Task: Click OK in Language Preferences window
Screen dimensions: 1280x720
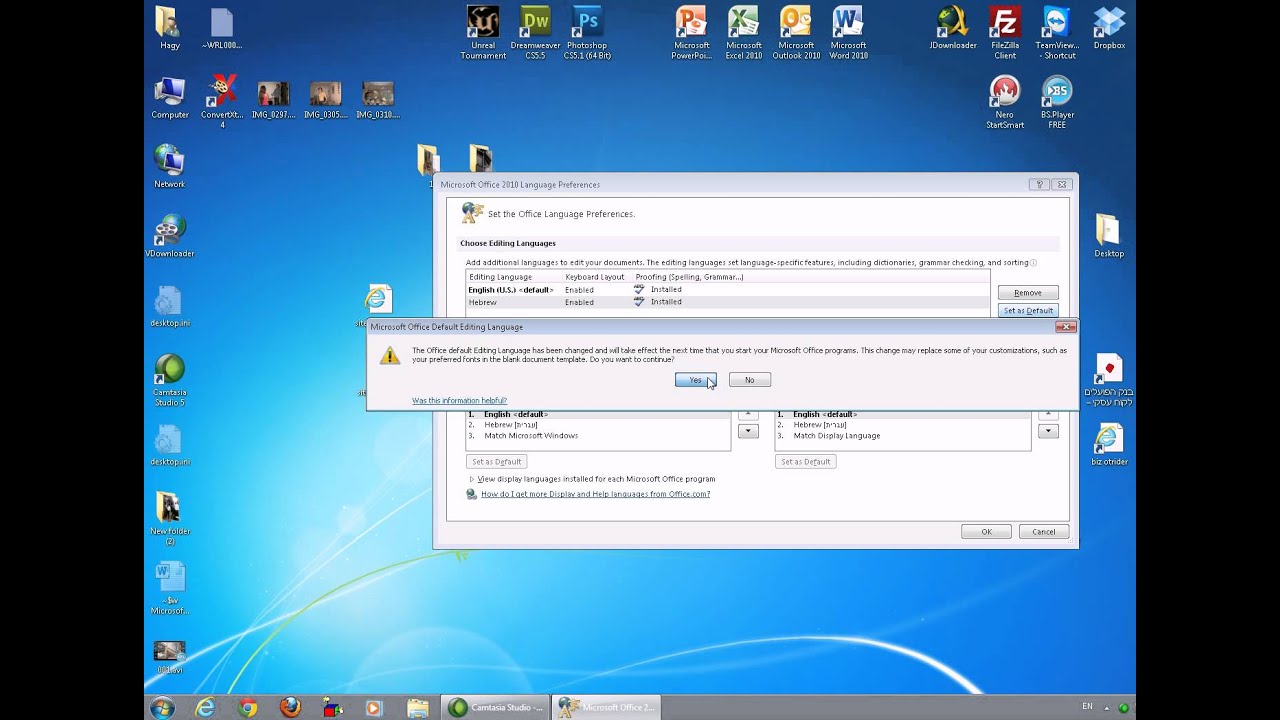Action: tap(986, 532)
